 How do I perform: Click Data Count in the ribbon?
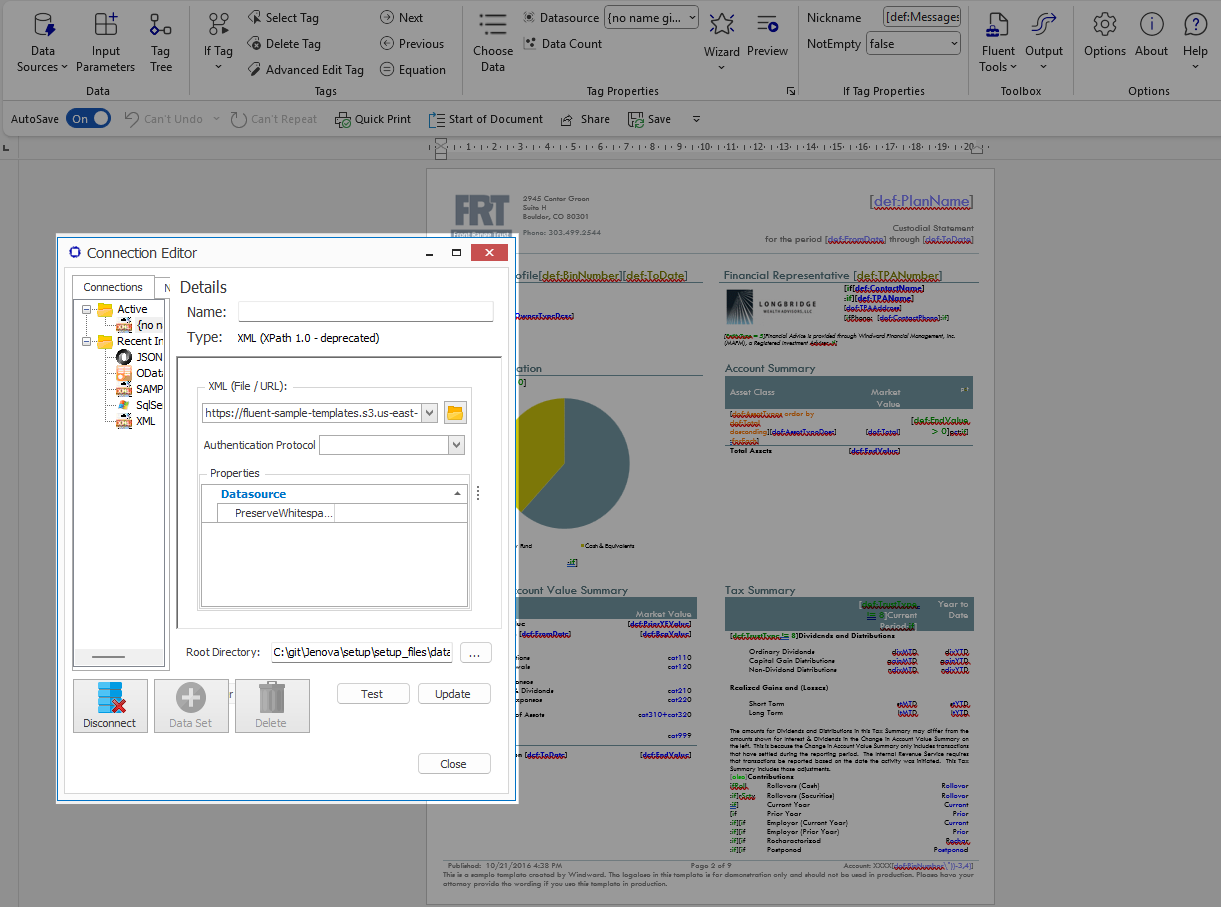563,44
